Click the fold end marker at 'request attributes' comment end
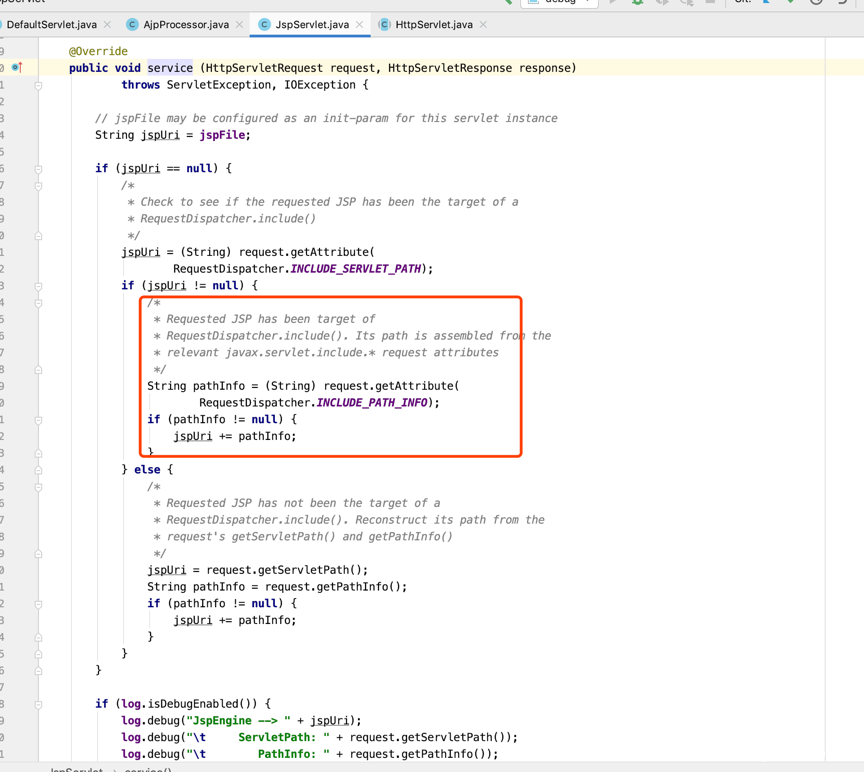Viewport: 864px width, 772px height. [38, 370]
